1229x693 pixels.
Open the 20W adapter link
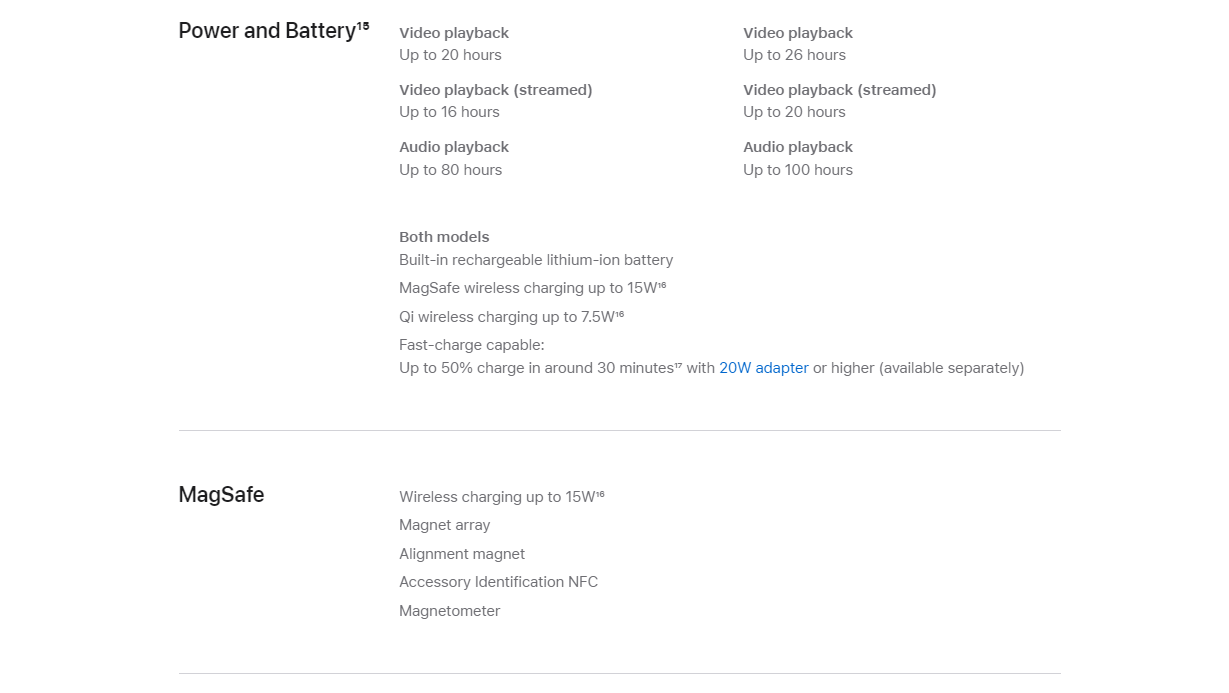[x=764, y=368]
